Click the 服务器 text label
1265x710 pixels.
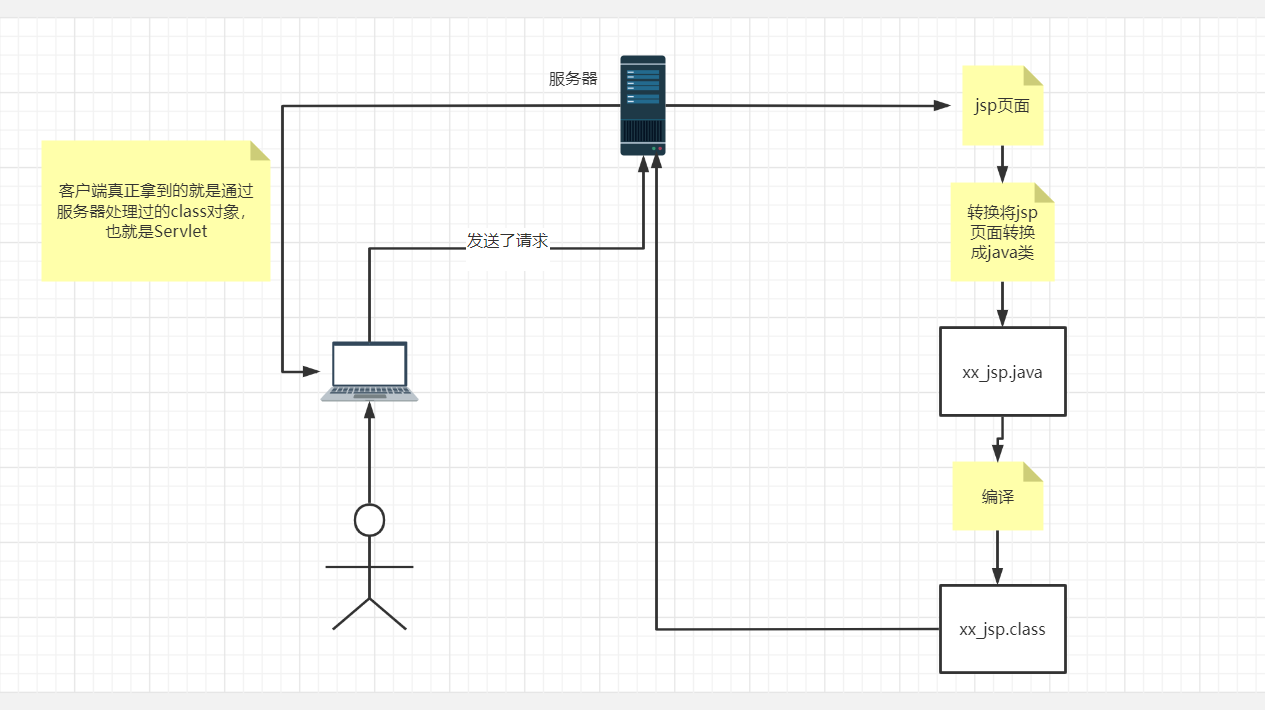(x=573, y=78)
